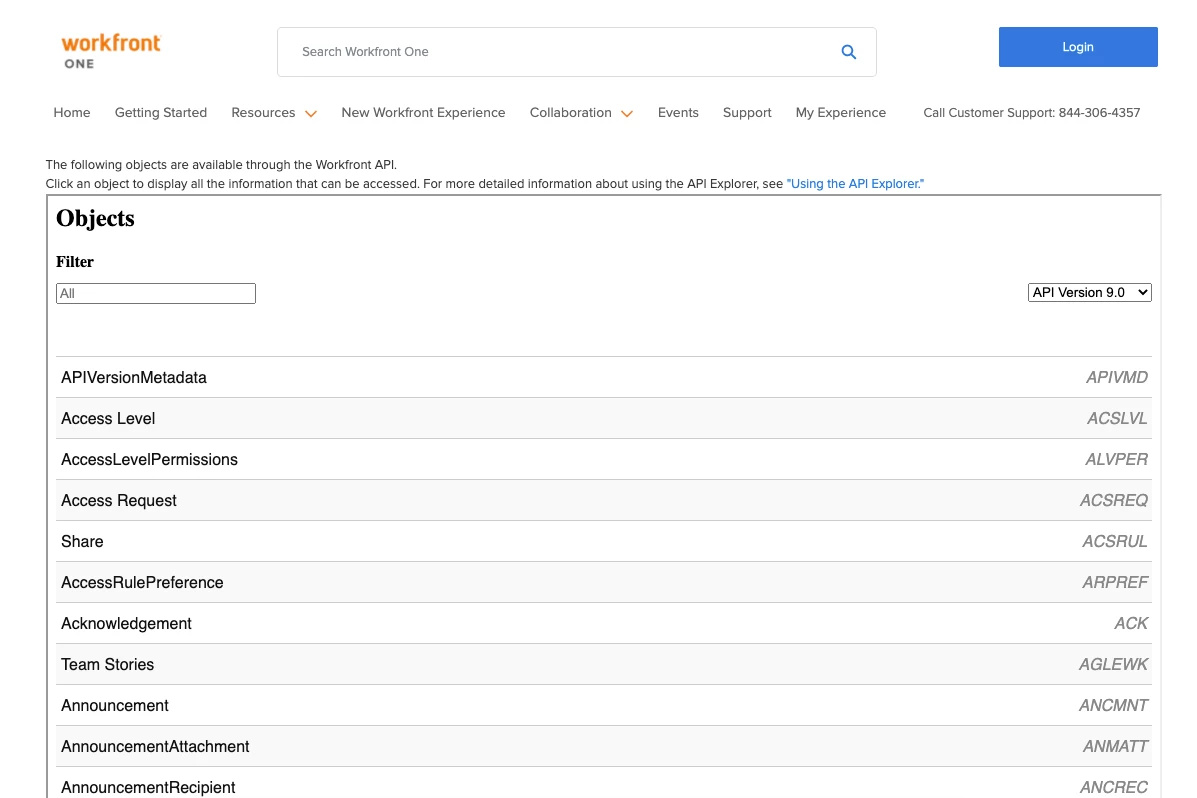Click the blue Login button
1197x798 pixels.
(x=1078, y=47)
